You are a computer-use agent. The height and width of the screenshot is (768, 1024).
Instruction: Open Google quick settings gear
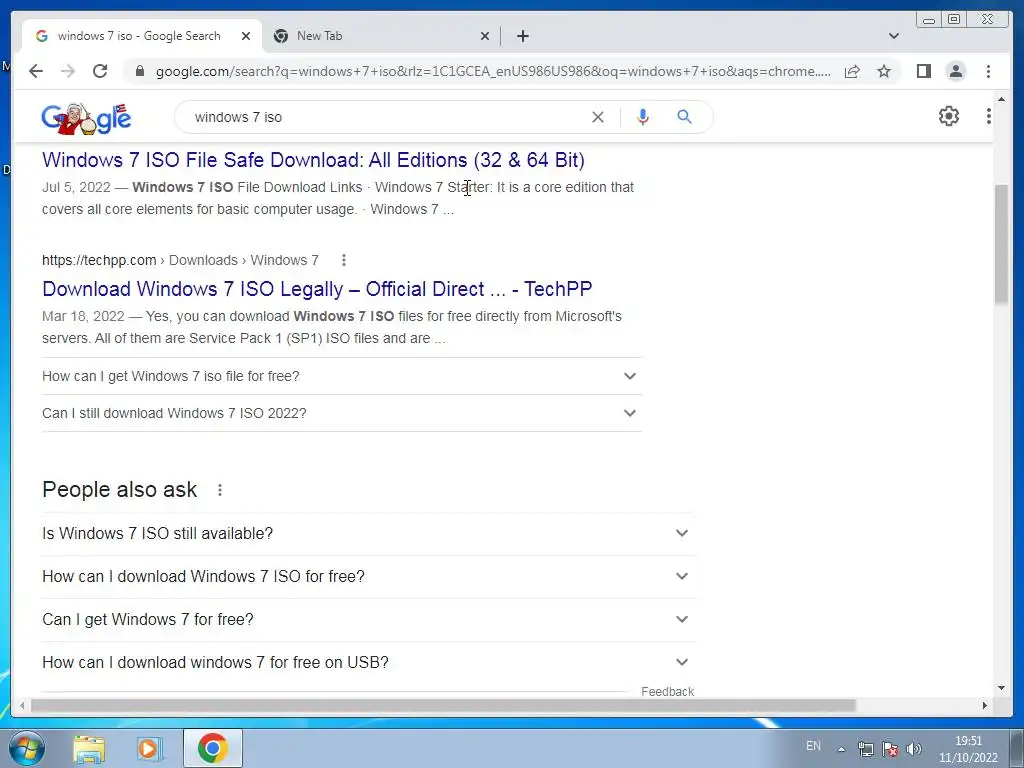[x=949, y=116]
